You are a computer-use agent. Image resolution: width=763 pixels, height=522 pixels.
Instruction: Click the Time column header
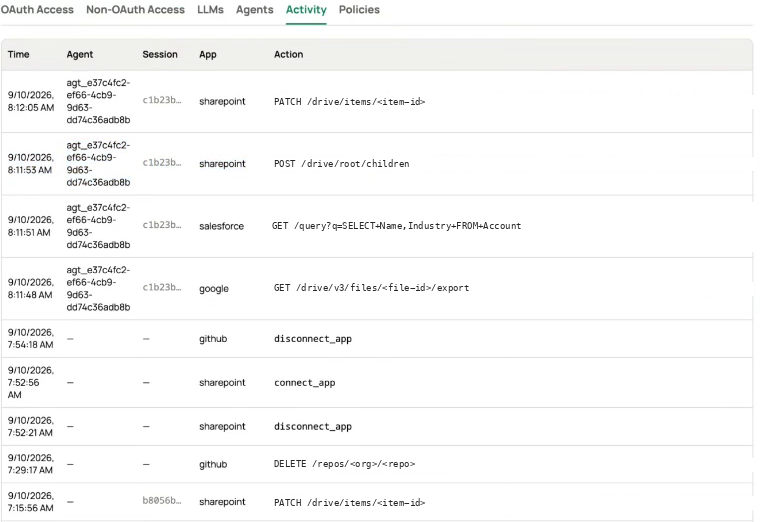(x=18, y=54)
